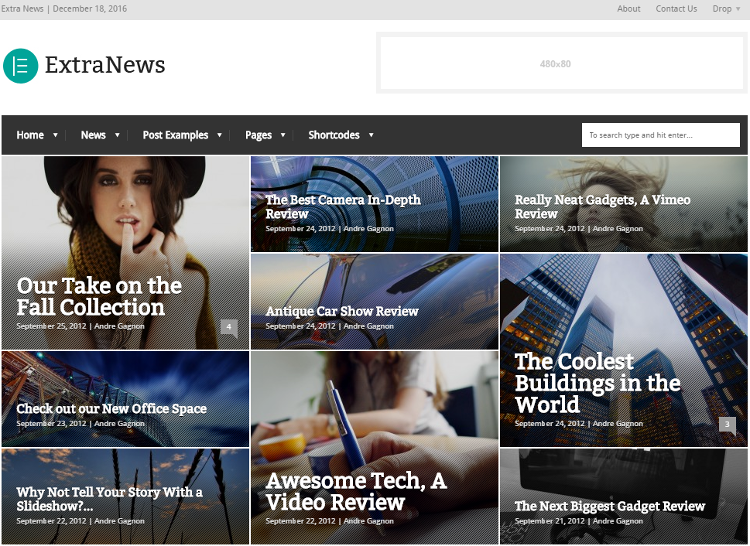Open 'Our Take on the Fall Collection' article

click(99, 296)
